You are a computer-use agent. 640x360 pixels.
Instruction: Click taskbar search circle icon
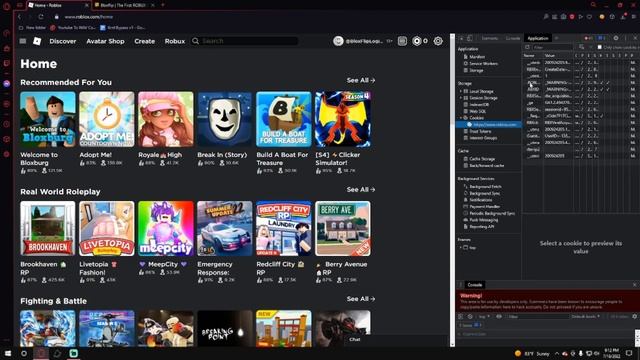[24, 353]
